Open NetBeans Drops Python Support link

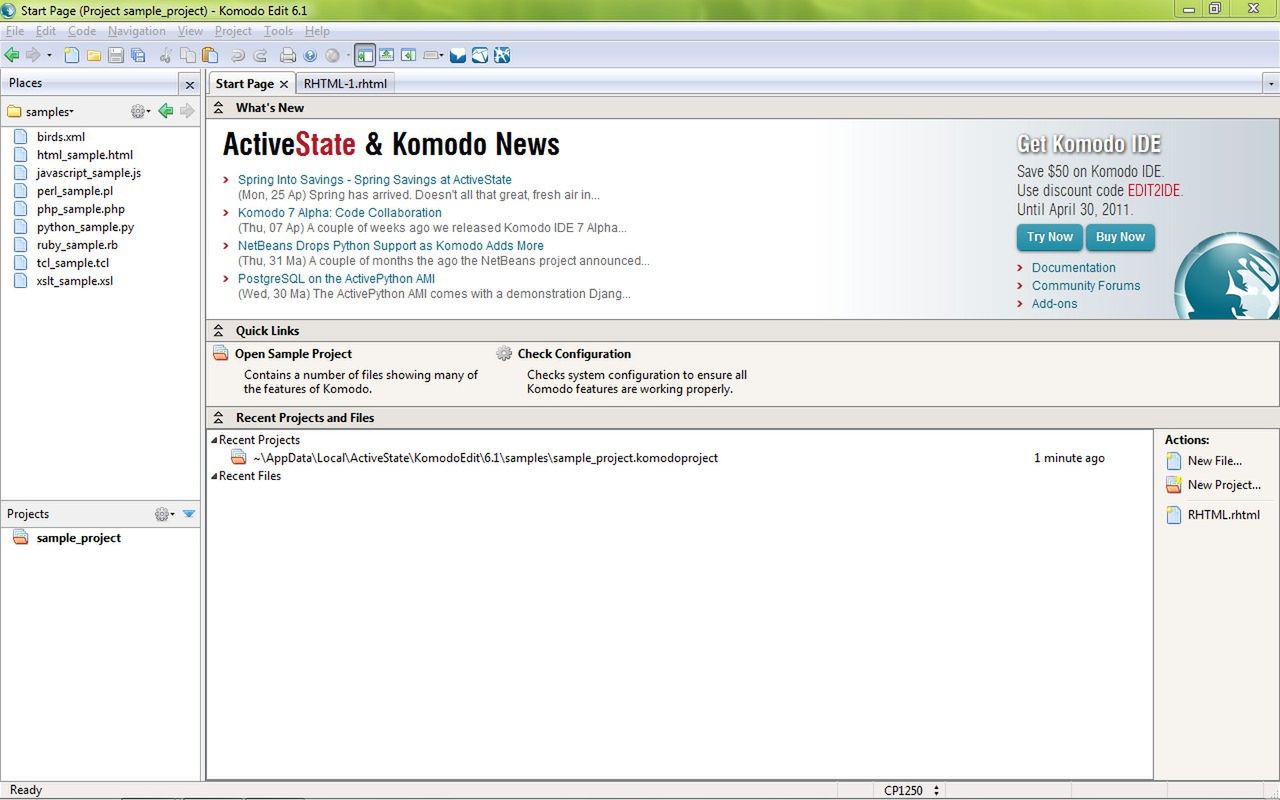[391, 246]
